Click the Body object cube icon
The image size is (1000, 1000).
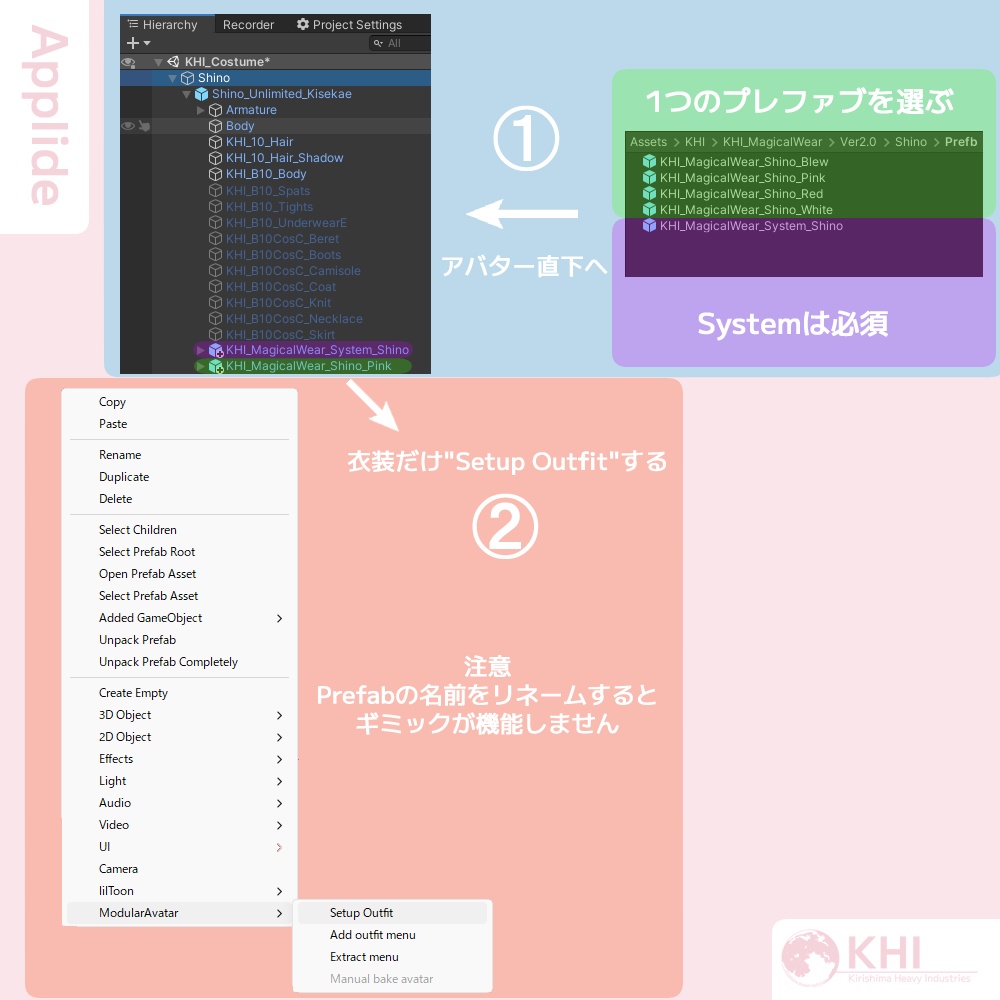click(216, 126)
